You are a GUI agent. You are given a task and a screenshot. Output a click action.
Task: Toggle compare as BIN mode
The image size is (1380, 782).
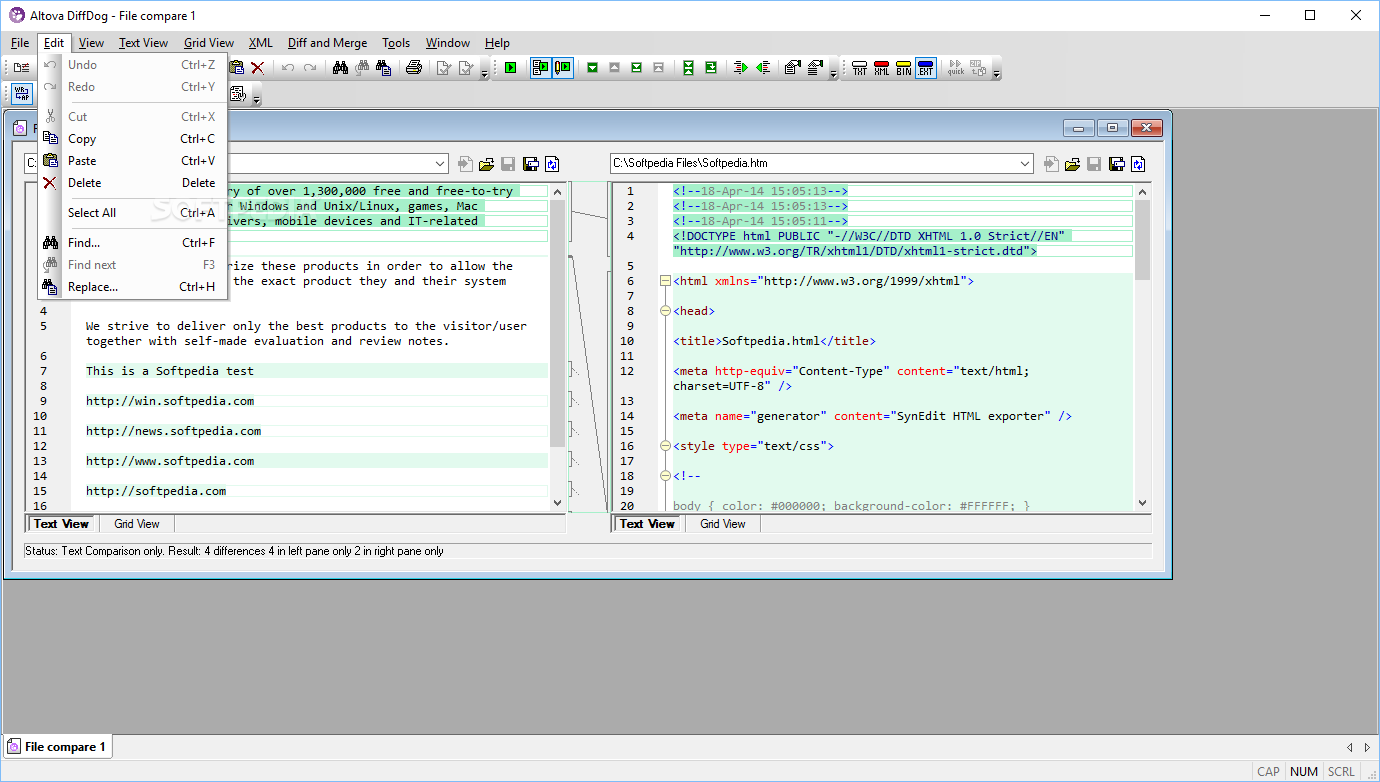(904, 68)
